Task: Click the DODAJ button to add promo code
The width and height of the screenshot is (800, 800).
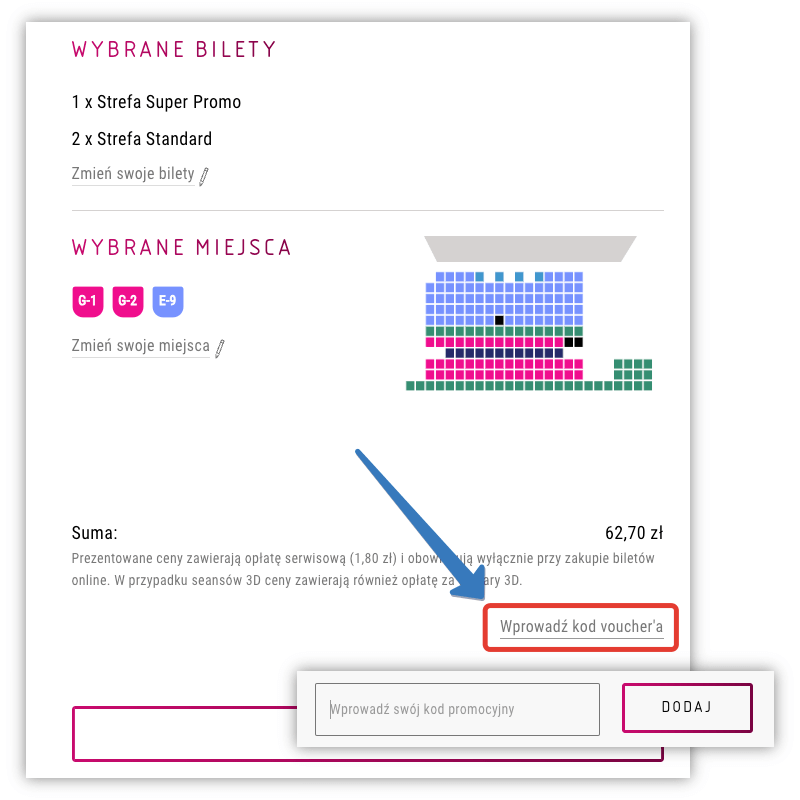Action: 687,707
